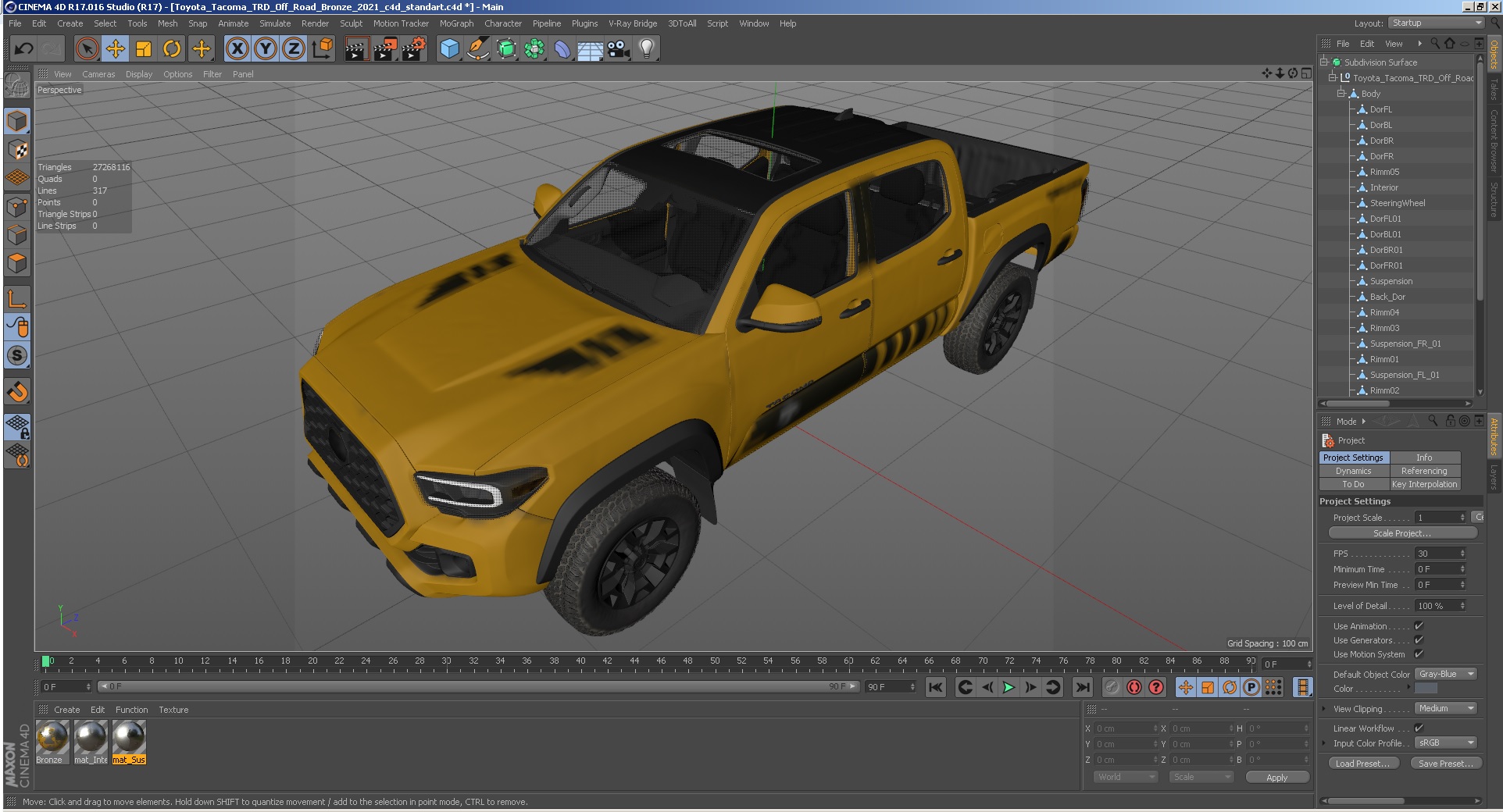Viewport: 1503px width, 812px height.
Task: Open Edit Render Settings icon
Action: coord(414,49)
